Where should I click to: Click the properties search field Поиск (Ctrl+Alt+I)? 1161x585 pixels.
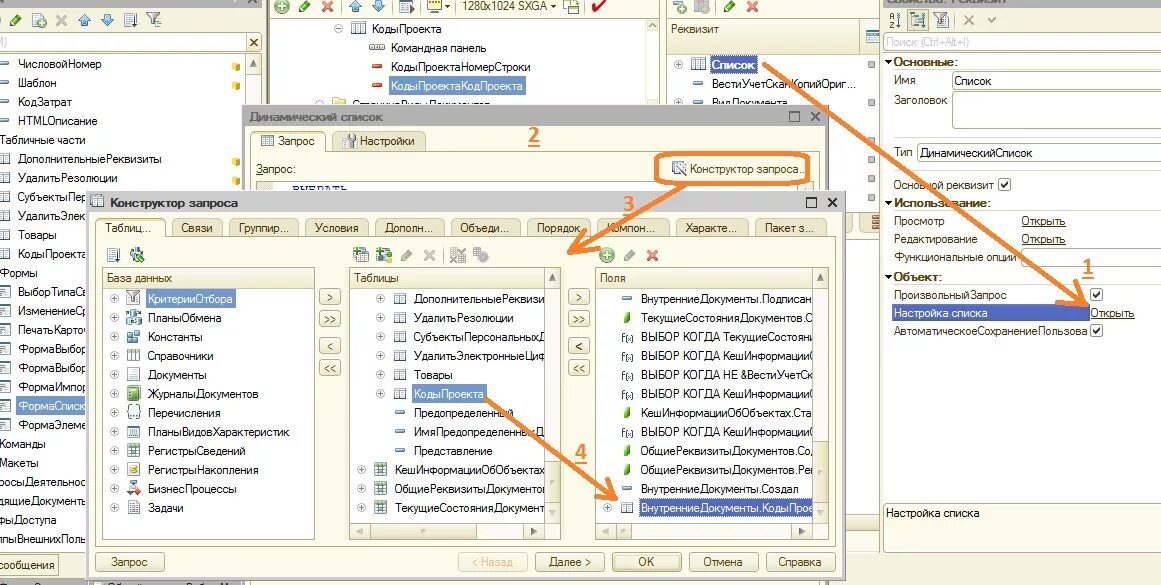click(x=1022, y=42)
